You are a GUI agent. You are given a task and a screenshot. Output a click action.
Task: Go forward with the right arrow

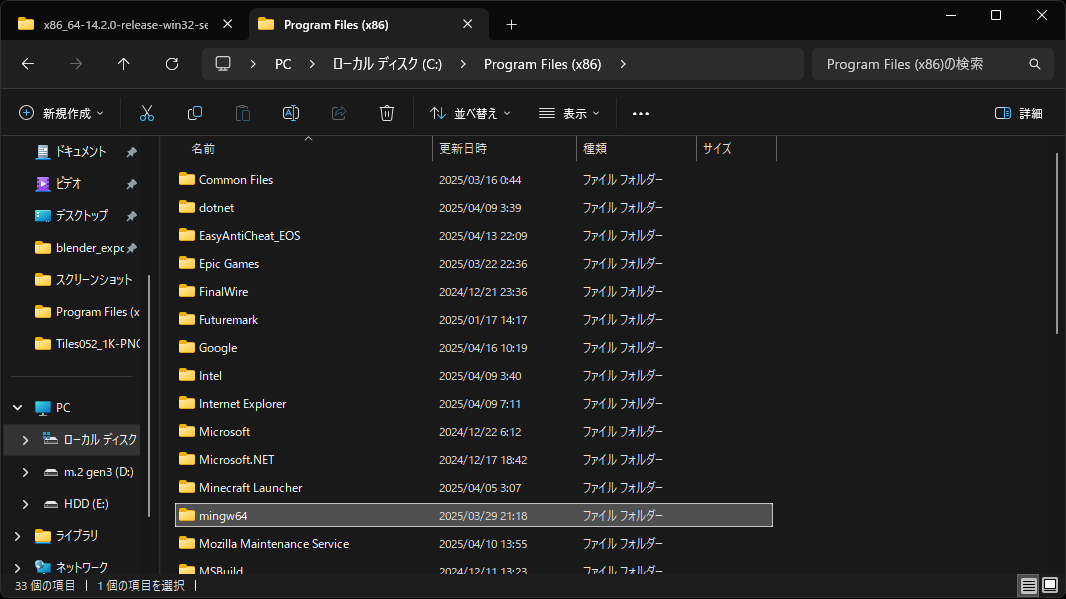75,64
